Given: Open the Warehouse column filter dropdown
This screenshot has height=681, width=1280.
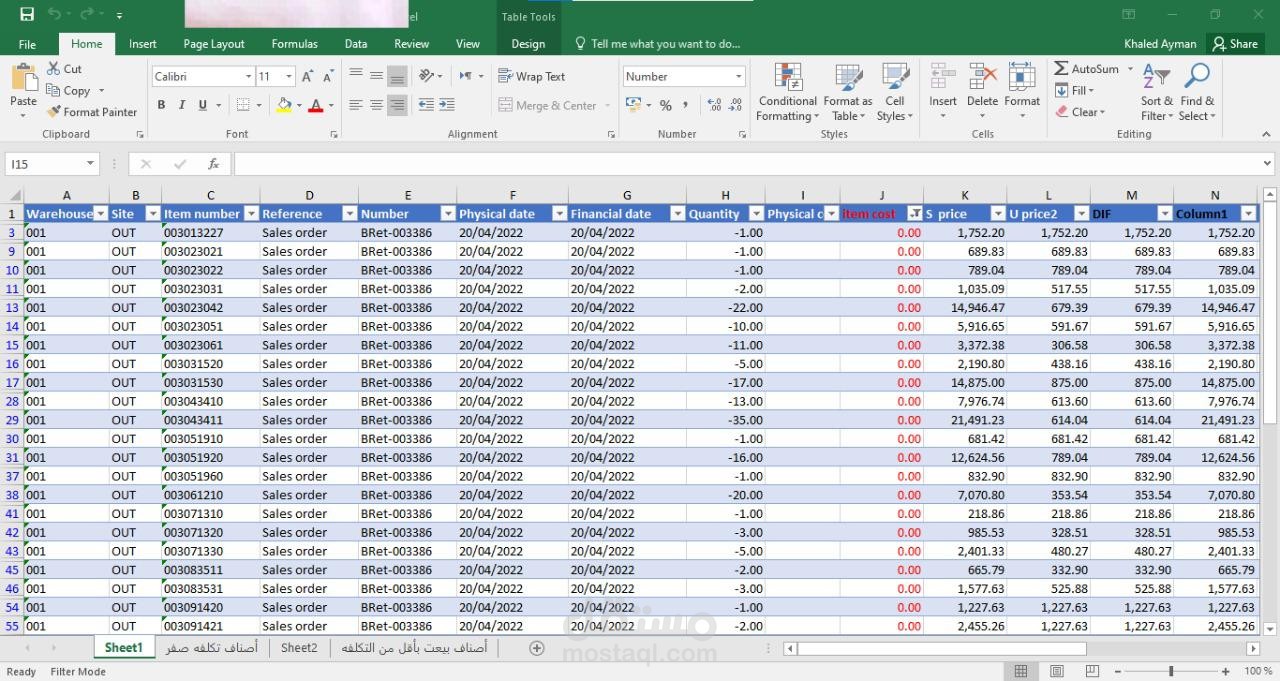Looking at the screenshot, I should [x=100, y=214].
